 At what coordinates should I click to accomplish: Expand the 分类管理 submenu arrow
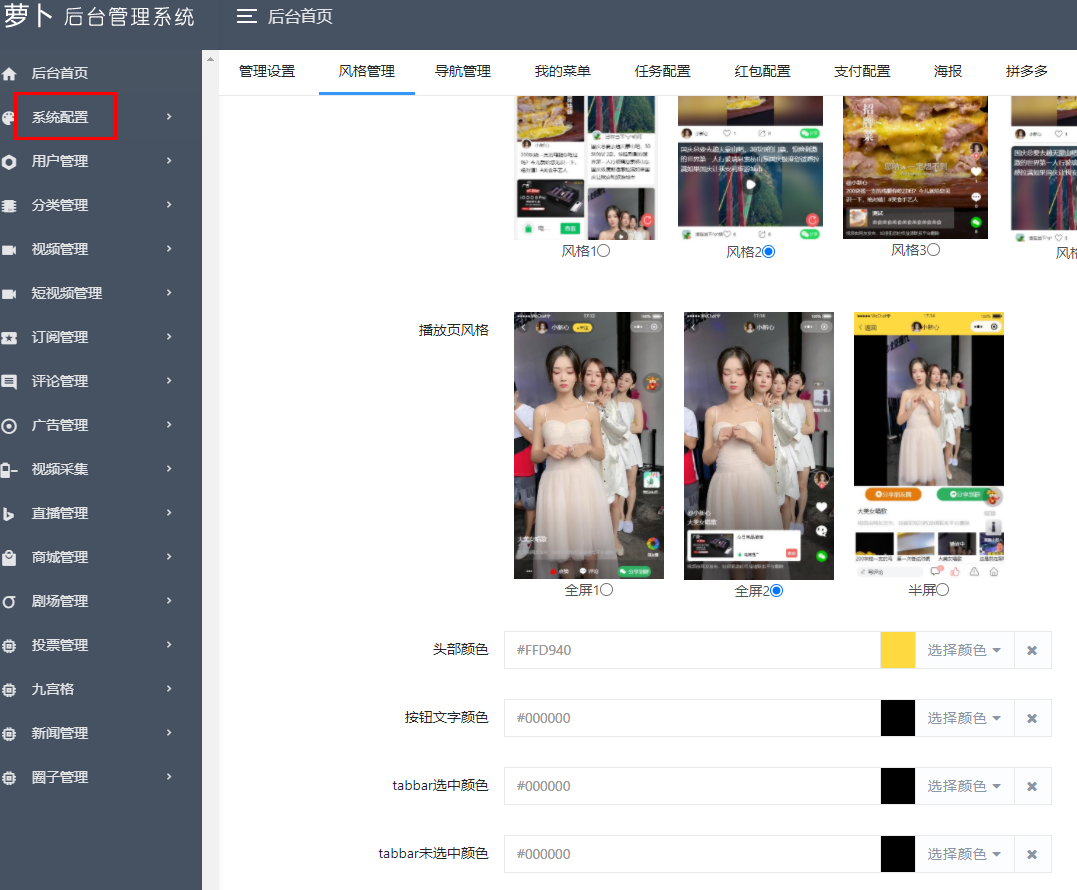(x=169, y=205)
